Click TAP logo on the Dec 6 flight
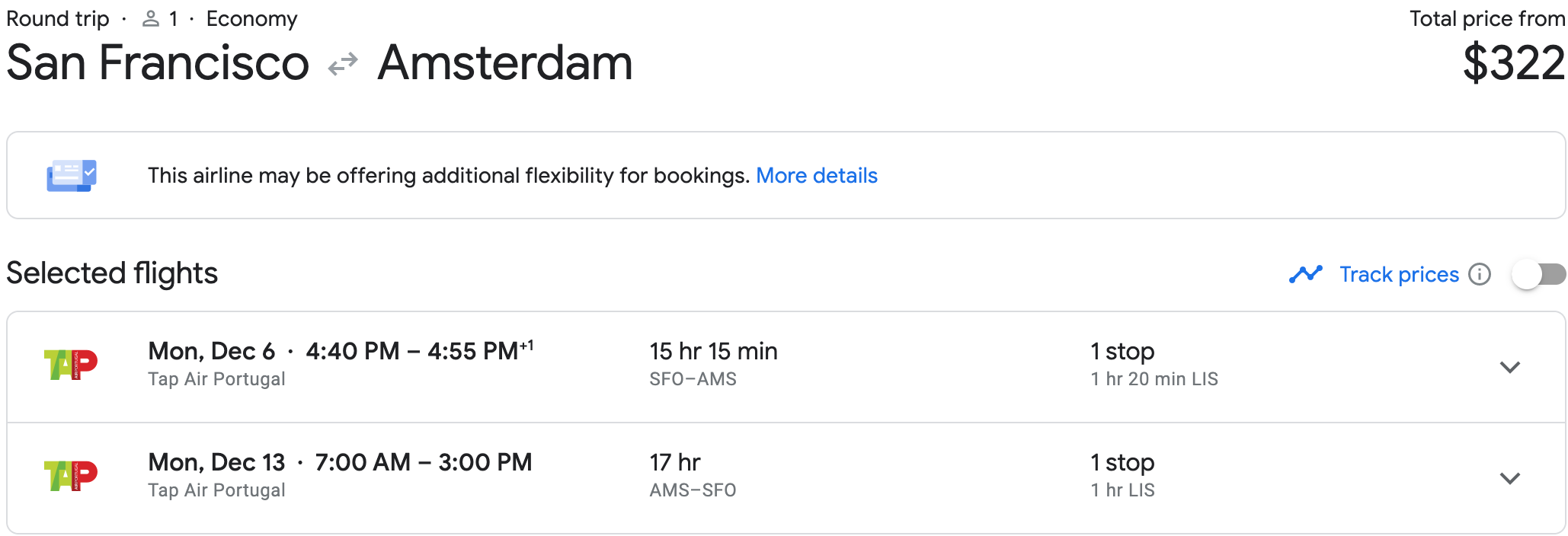Viewport: 1568px width, 536px height. pyautogui.click(x=71, y=365)
